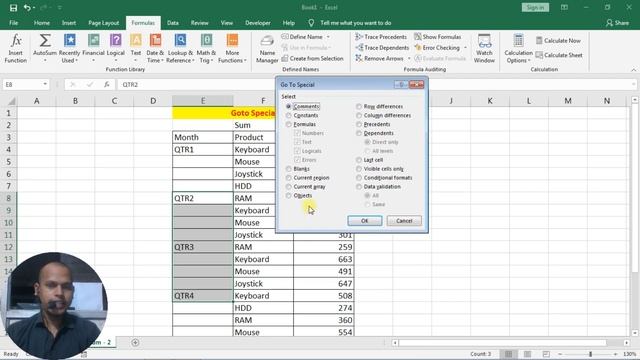Click the formula bar showing QTR2

tap(376, 84)
